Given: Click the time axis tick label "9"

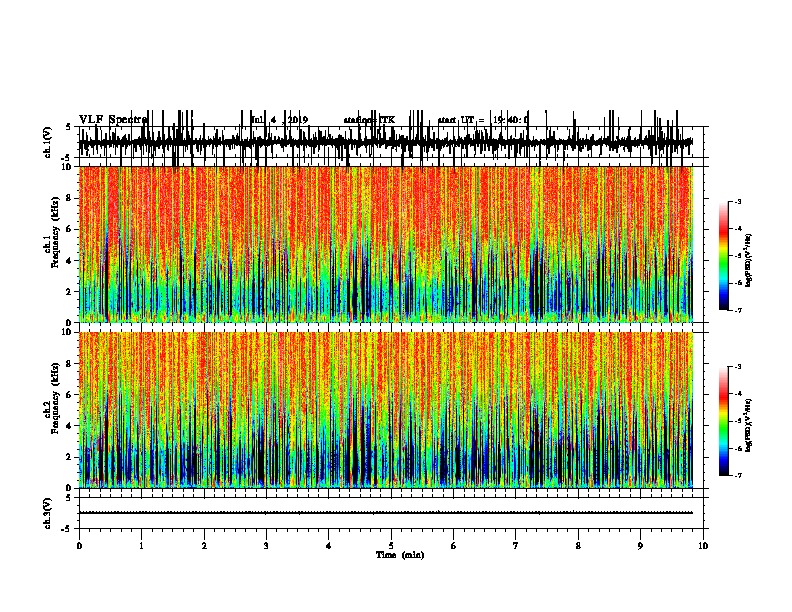Looking at the screenshot, I should point(640,545).
